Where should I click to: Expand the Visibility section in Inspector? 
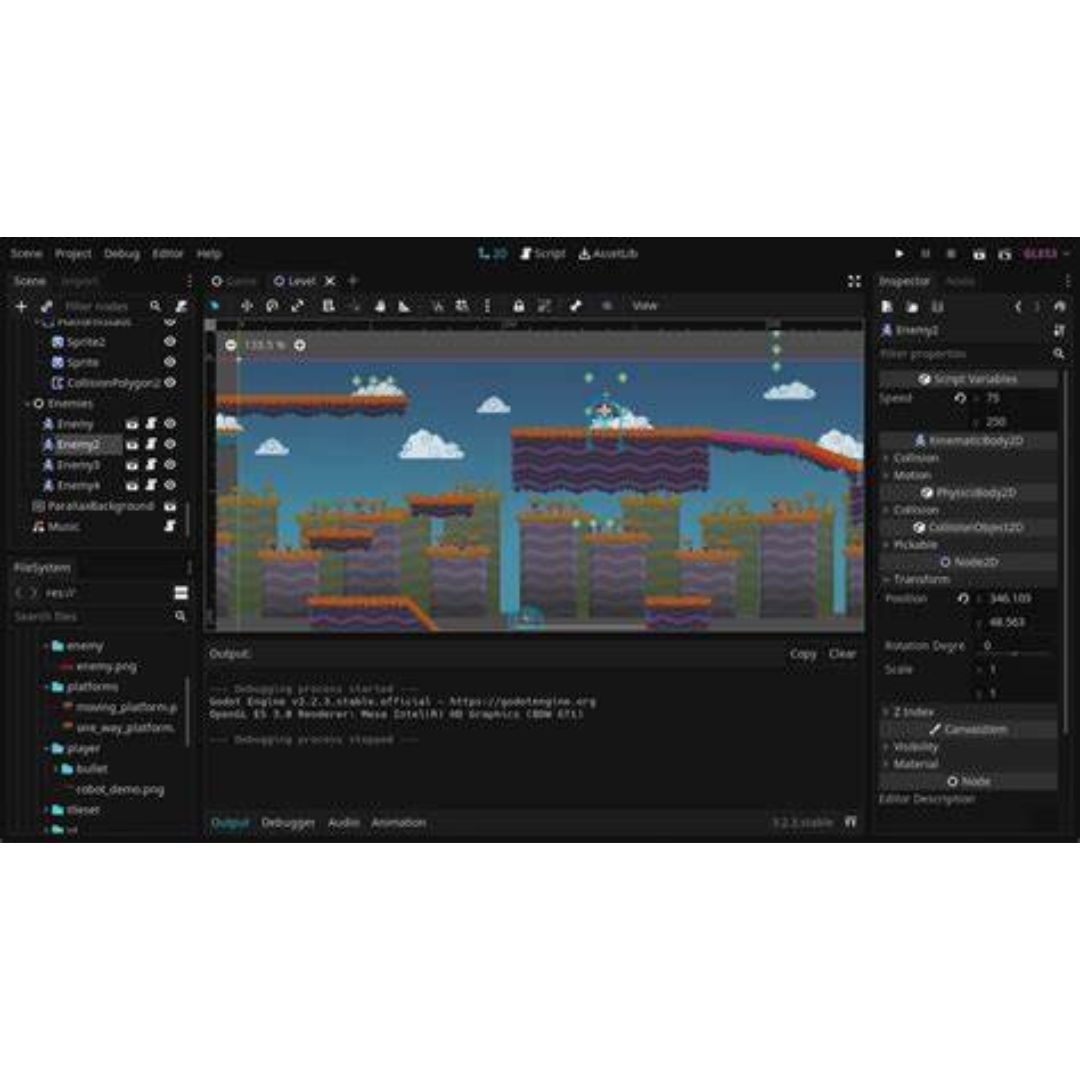(x=916, y=746)
